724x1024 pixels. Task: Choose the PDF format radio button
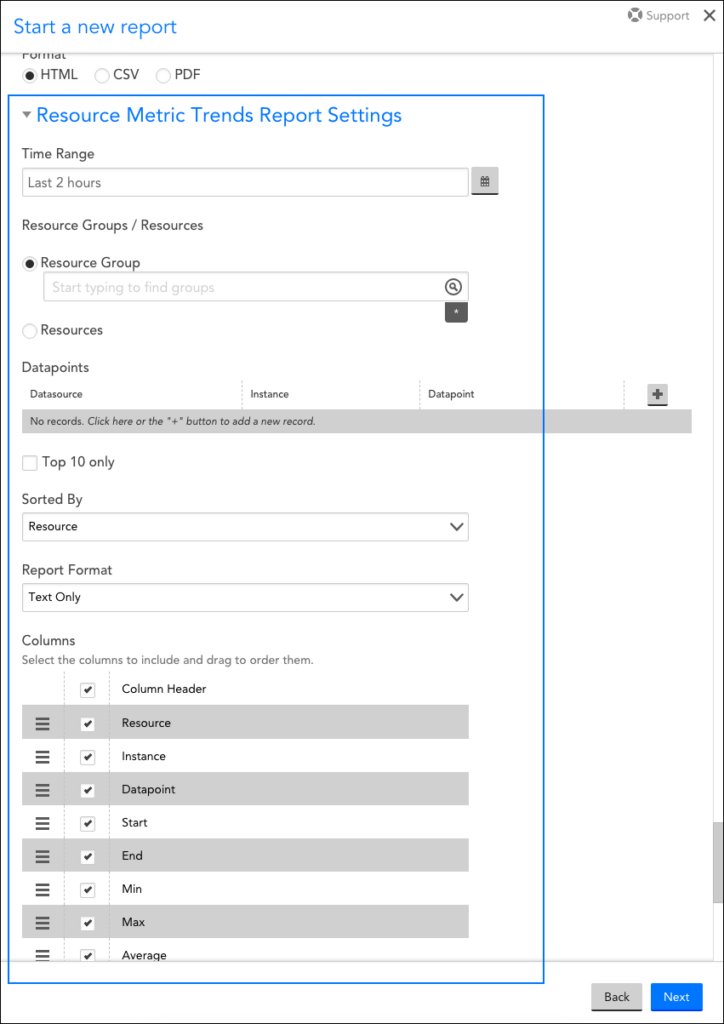coord(163,75)
